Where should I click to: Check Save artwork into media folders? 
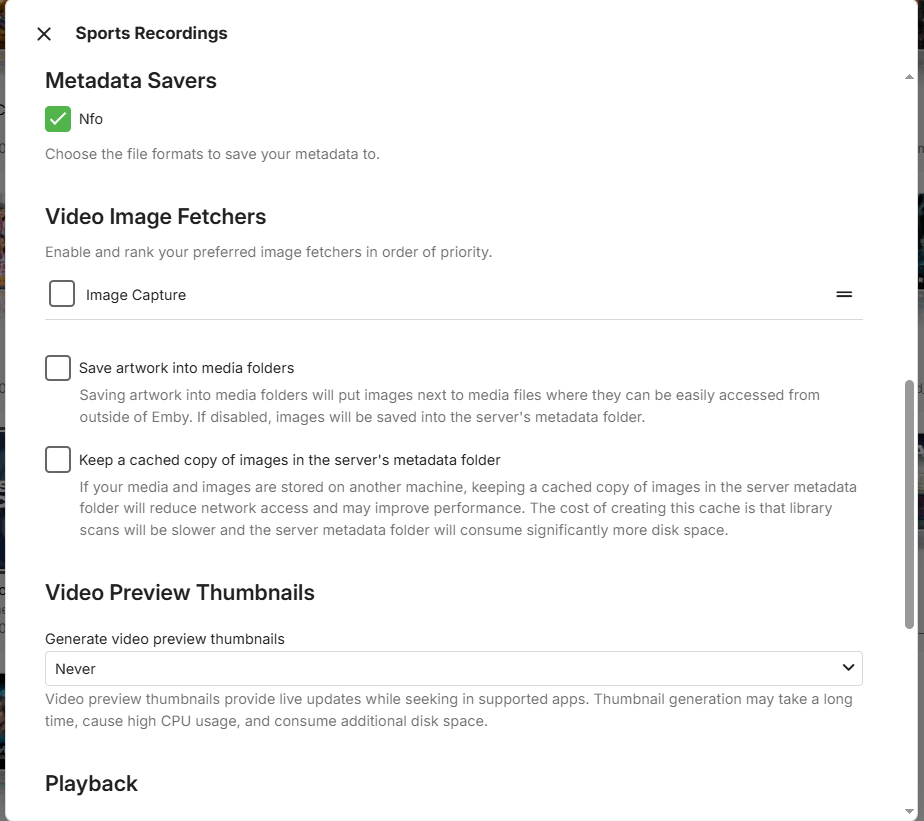click(x=58, y=368)
